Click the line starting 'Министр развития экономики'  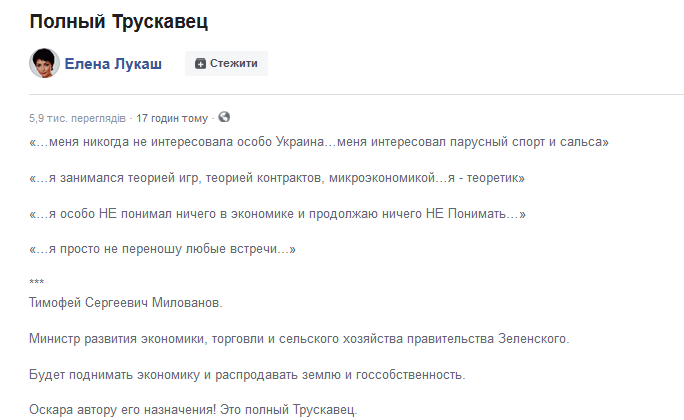[299, 338]
